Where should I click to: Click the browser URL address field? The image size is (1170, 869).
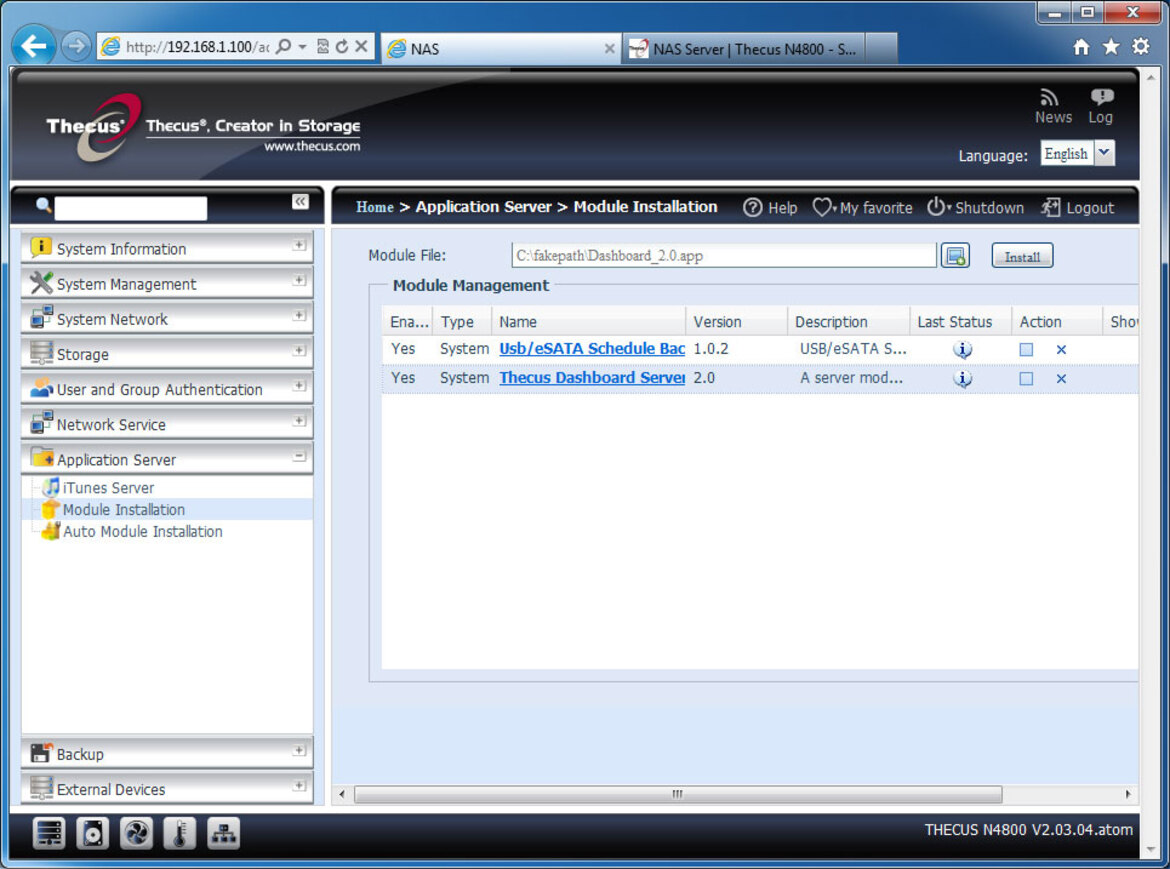[197, 47]
